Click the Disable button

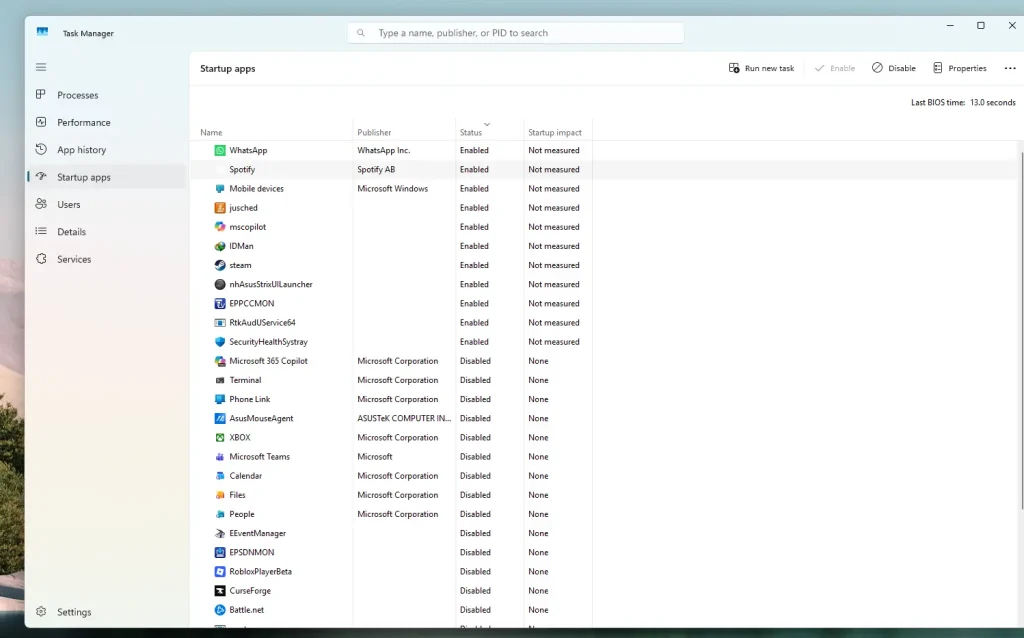pos(894,68)
